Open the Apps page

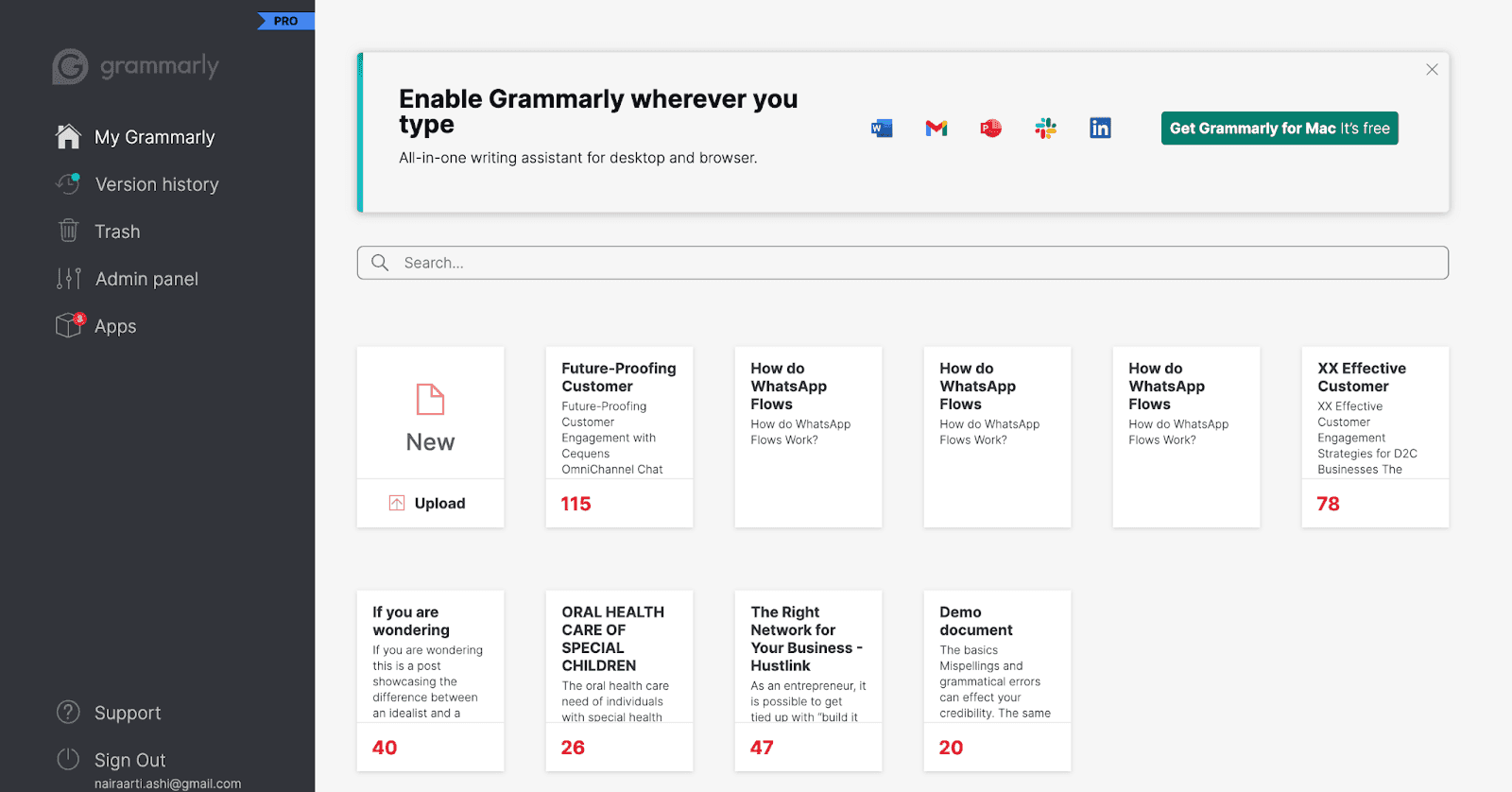click(x=115, y=326)
